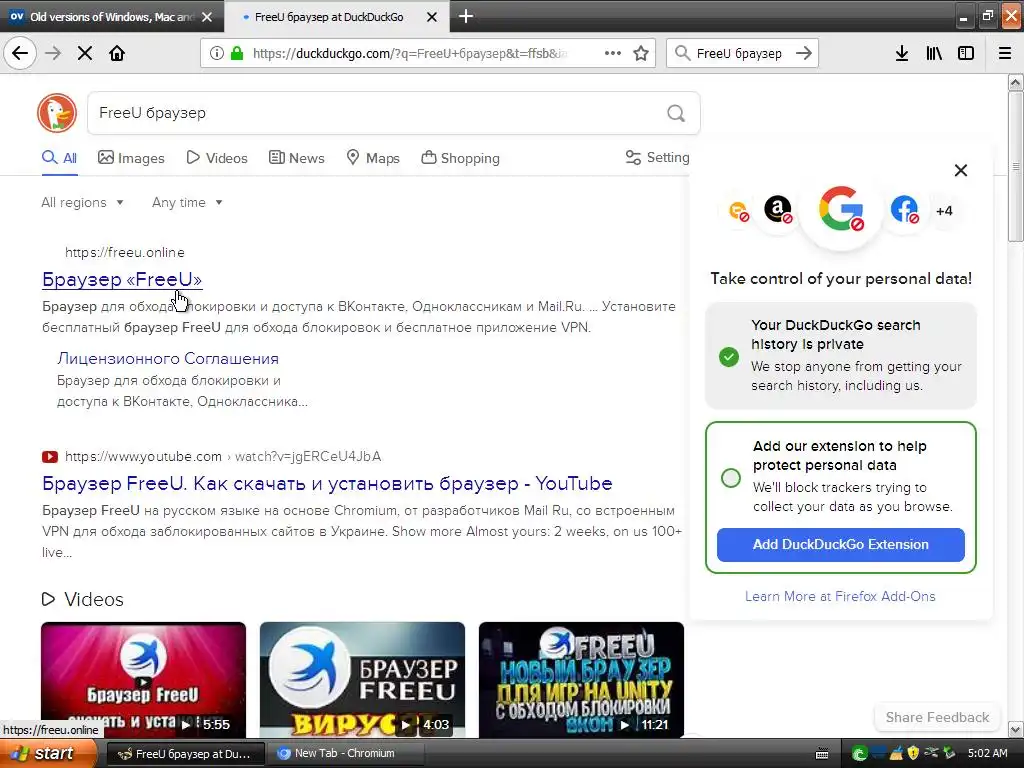Click the vertical scrollbar down arrow
Image resolution: width=1024 pixels, height=768 pixels.
click(1016, 729)
